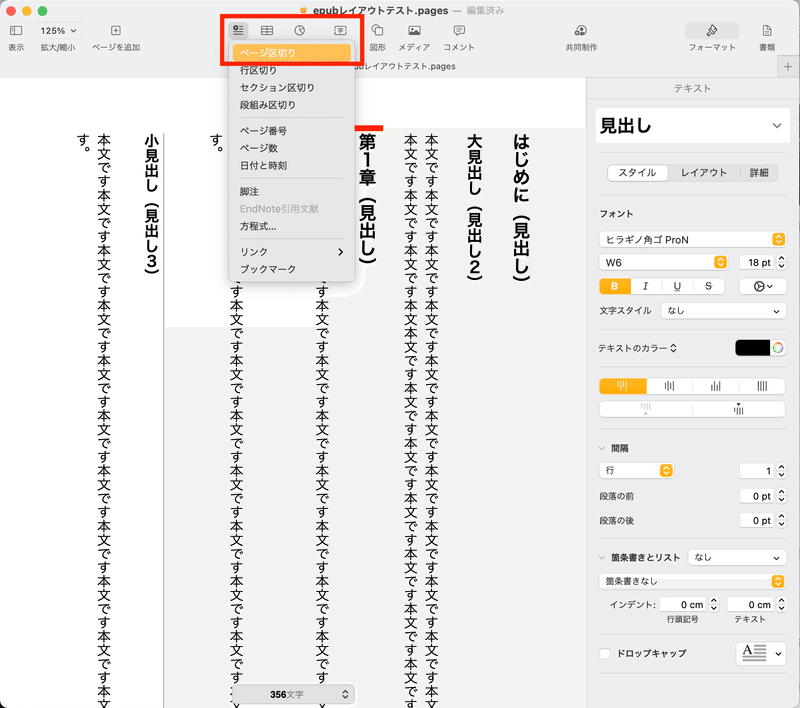The image size is (800, 708).
Task: Click the text box toolbar icon
Action: 340,31
